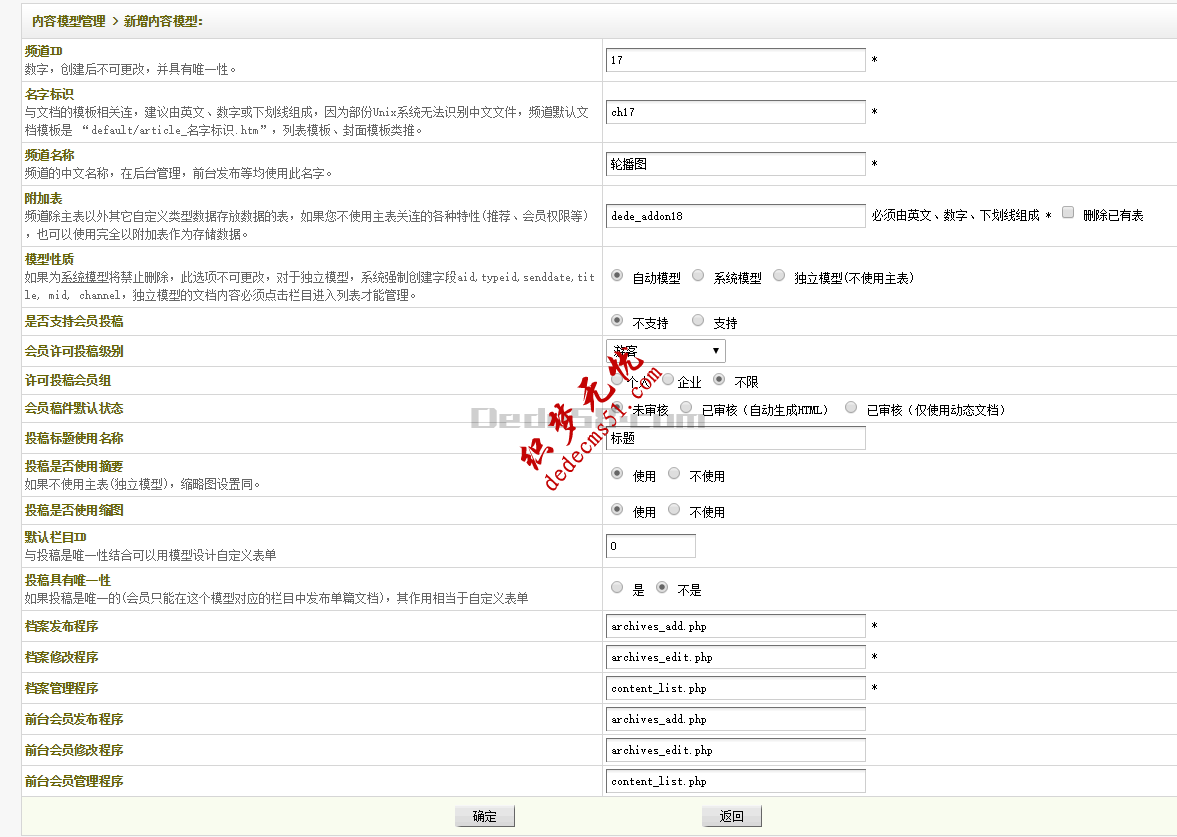Image resolution: width=1177 pixels, height=837 pixels.
Task: Click the 频道ID input field
Action: click(x=735, y=60)
